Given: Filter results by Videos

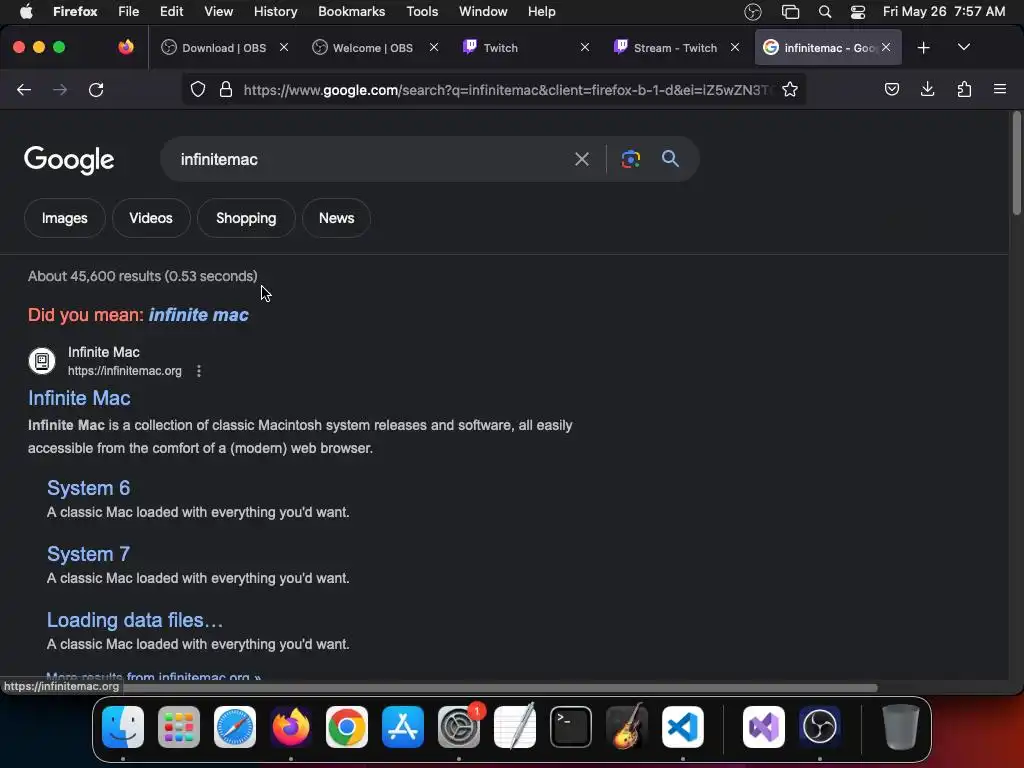Looking at the screenshot, I should click(x=151, y=218).
